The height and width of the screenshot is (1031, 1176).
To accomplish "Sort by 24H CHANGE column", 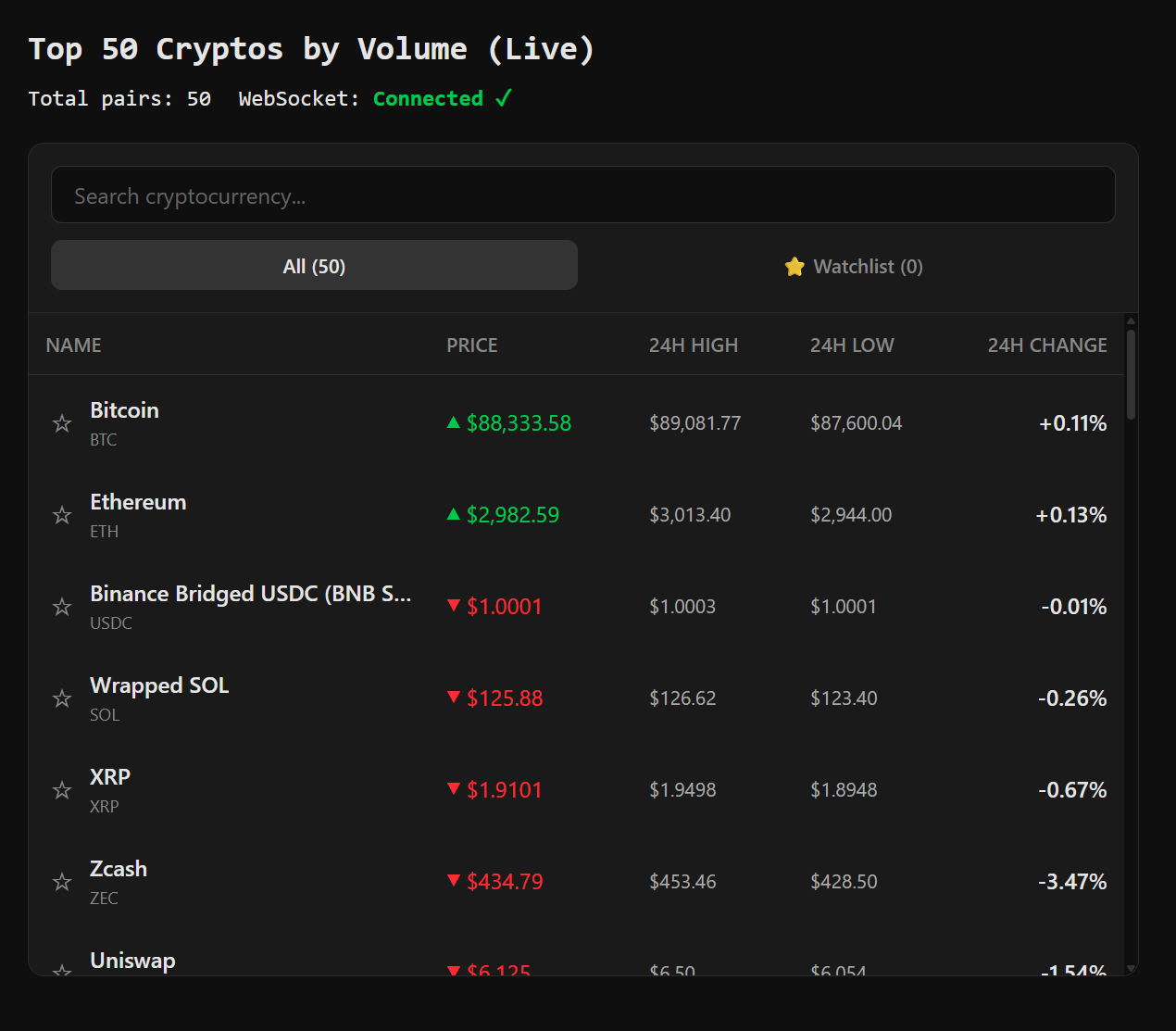I will click(1047, 344).
